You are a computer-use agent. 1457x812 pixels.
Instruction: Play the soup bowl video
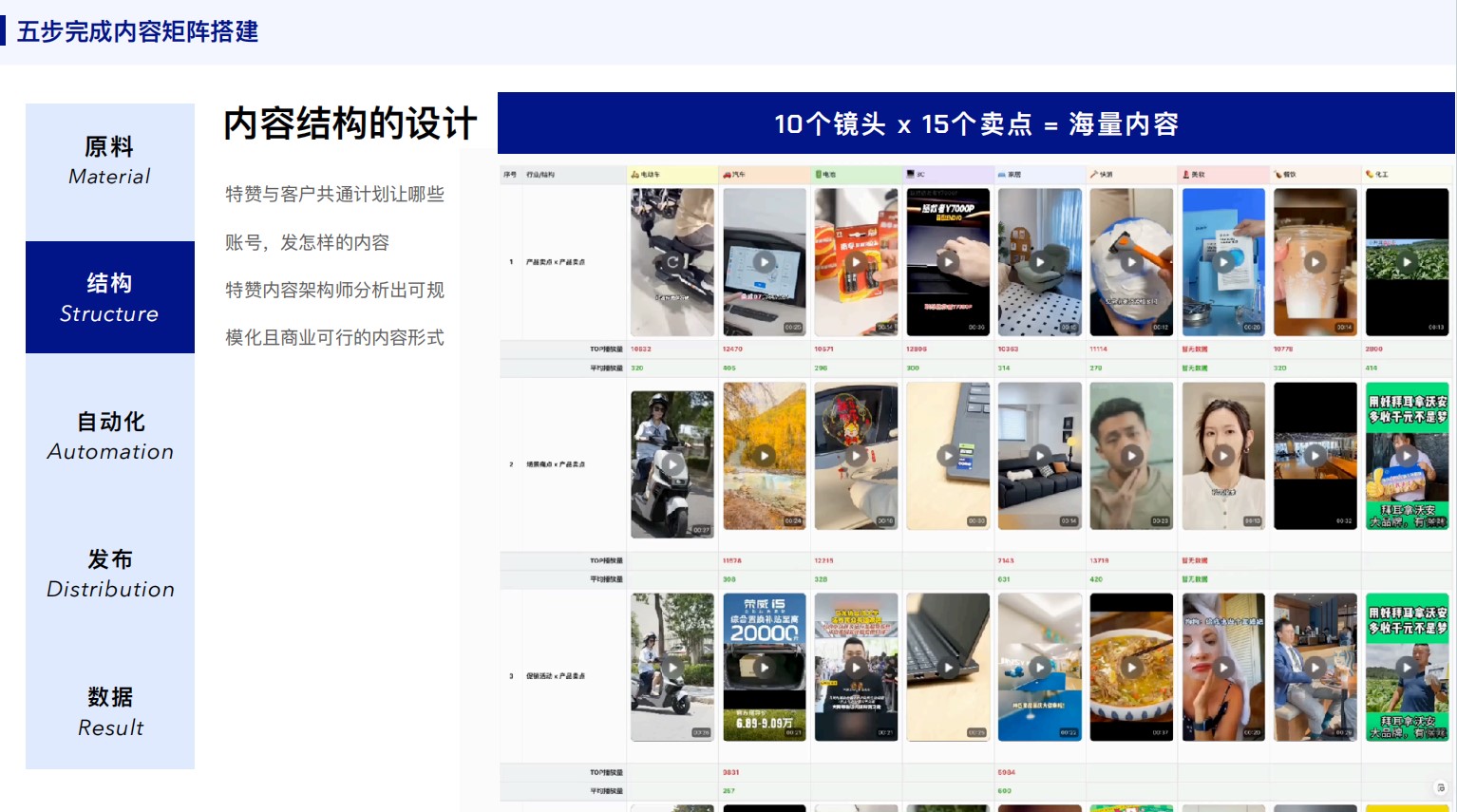pyautogui.click(x=1130, y=668)
